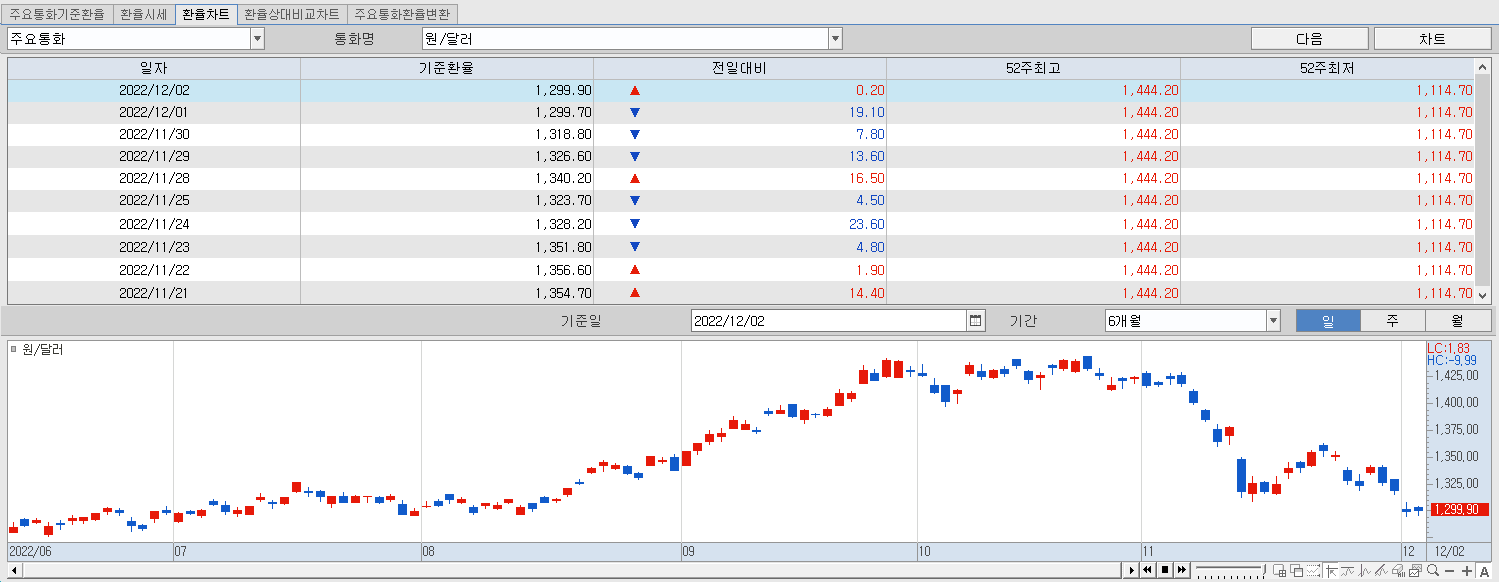1499x582 pixels.
Task: Click the diagonal trend-line chart icon
Action: click(x=1381, y=570)
